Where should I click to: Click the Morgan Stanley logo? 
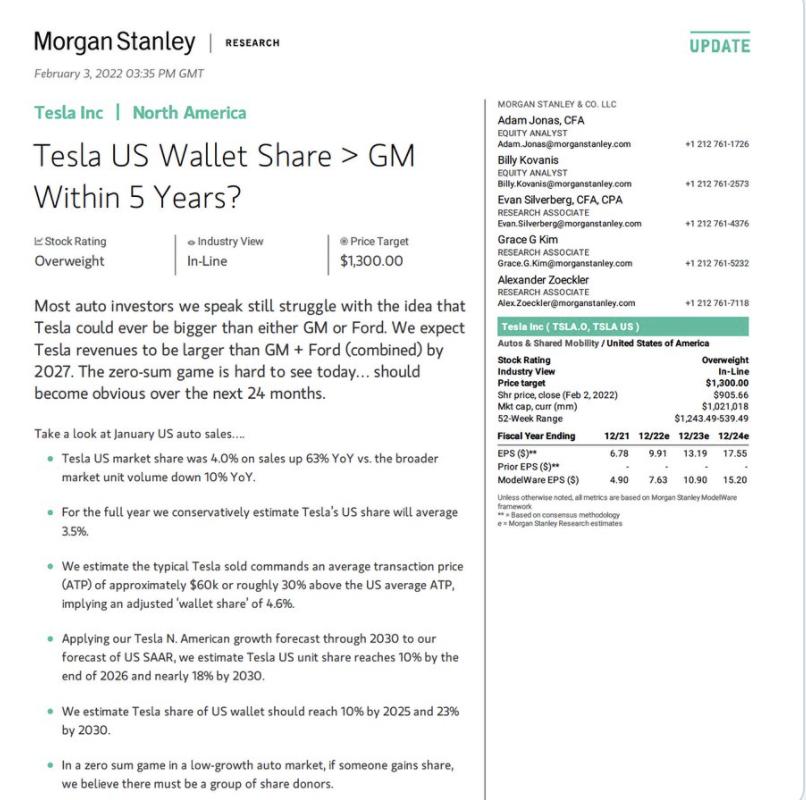115,42
